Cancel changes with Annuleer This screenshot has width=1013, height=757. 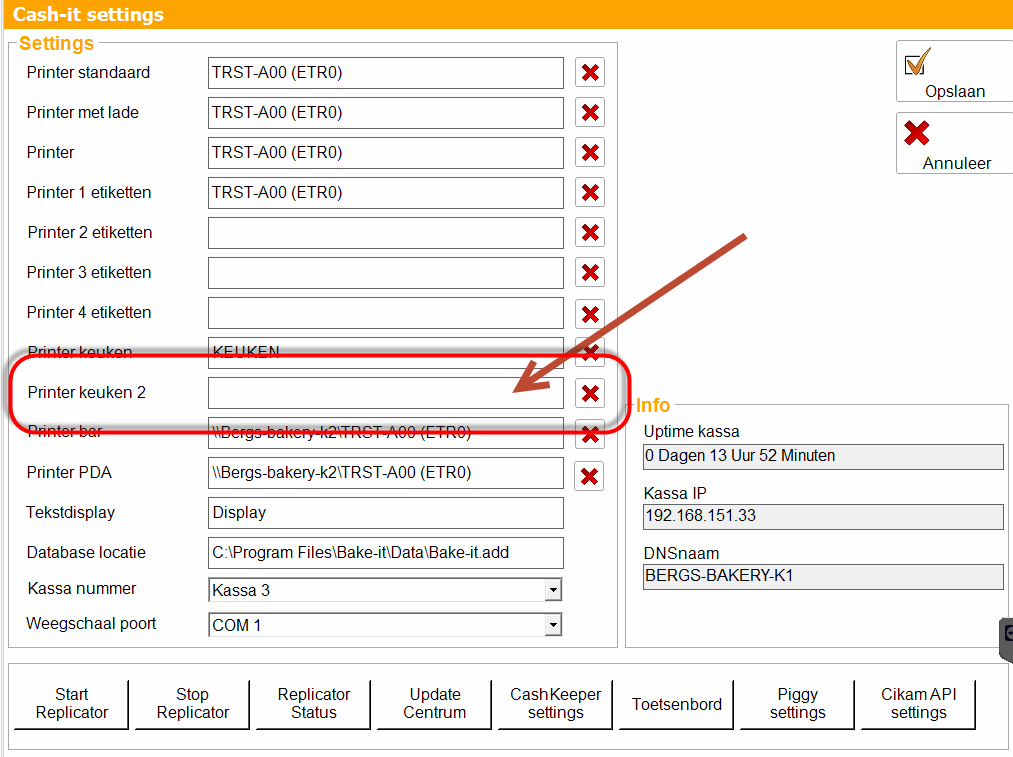(954, 143)
